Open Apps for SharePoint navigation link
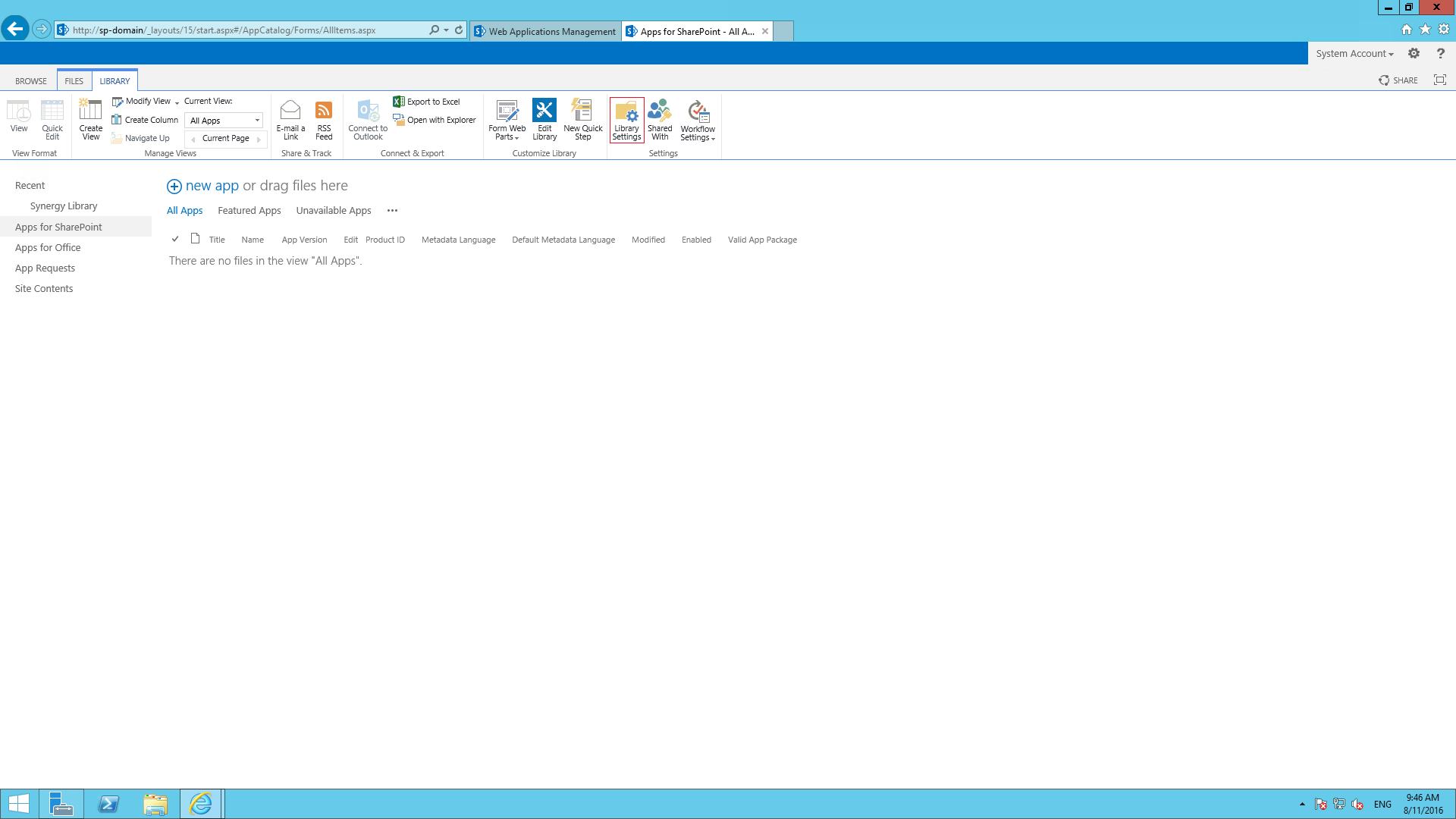The width and height of the screenshot is (1456, 819). click(x=58, y=227)
